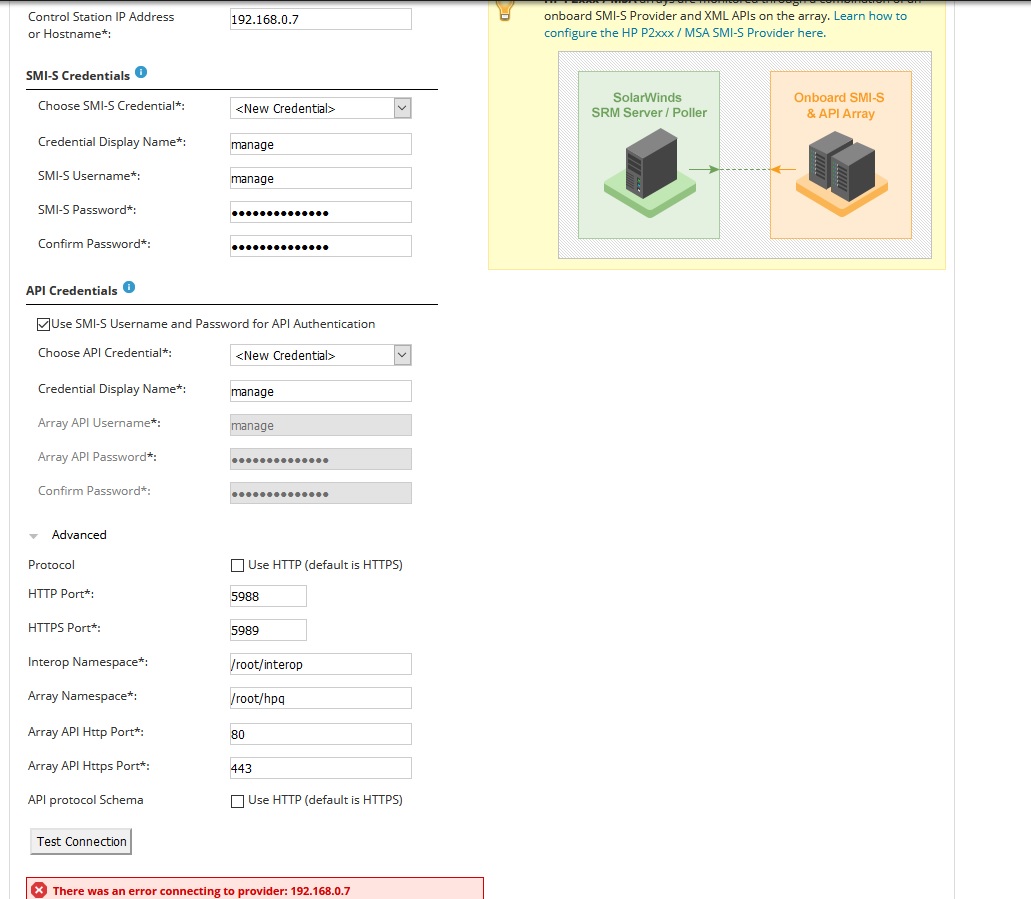Click the SMI-S Credentials section heading
The height and width of the screenshot is (899, 1031).
78,76
